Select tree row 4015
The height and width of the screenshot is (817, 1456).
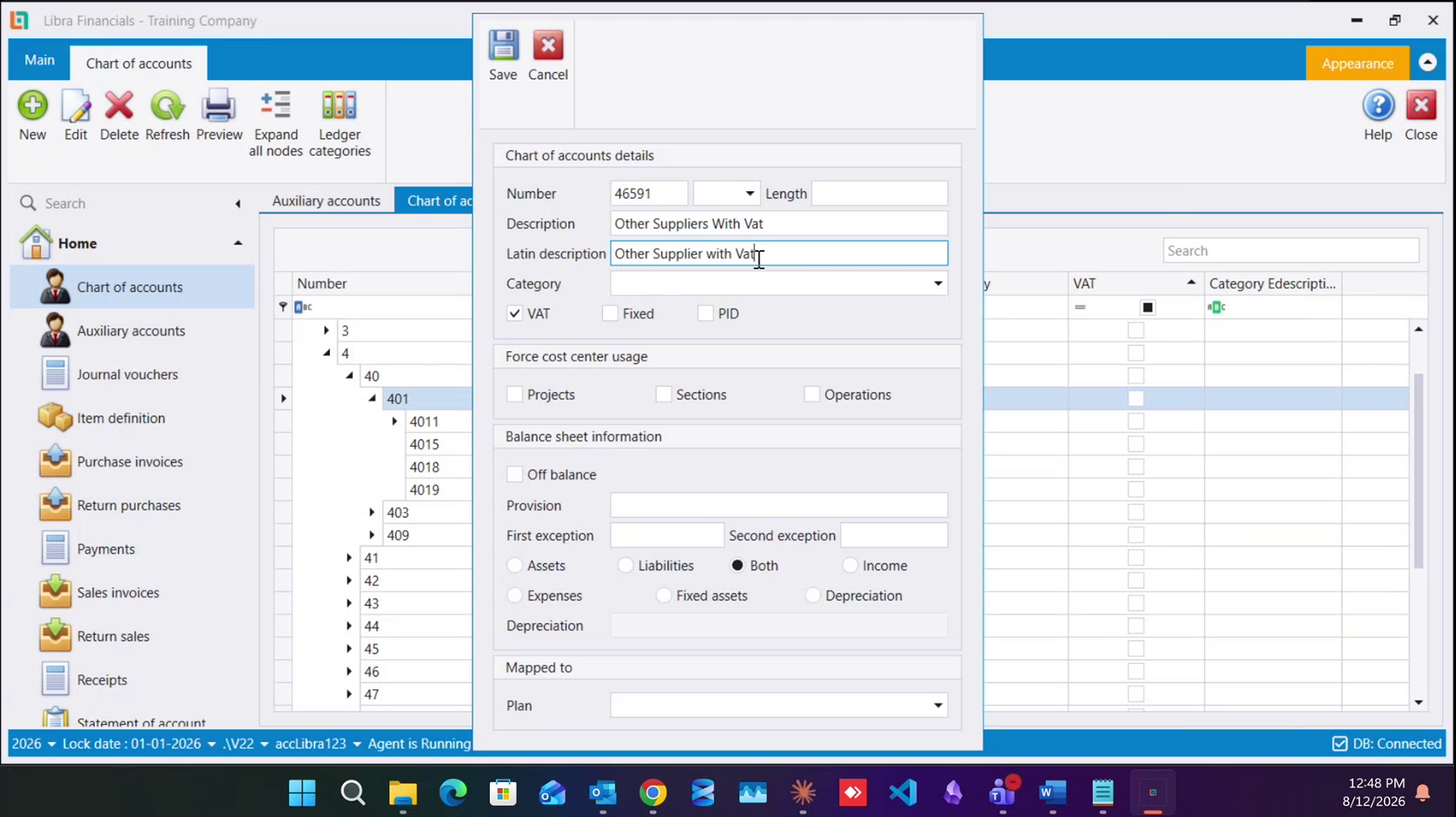(424, 444)
